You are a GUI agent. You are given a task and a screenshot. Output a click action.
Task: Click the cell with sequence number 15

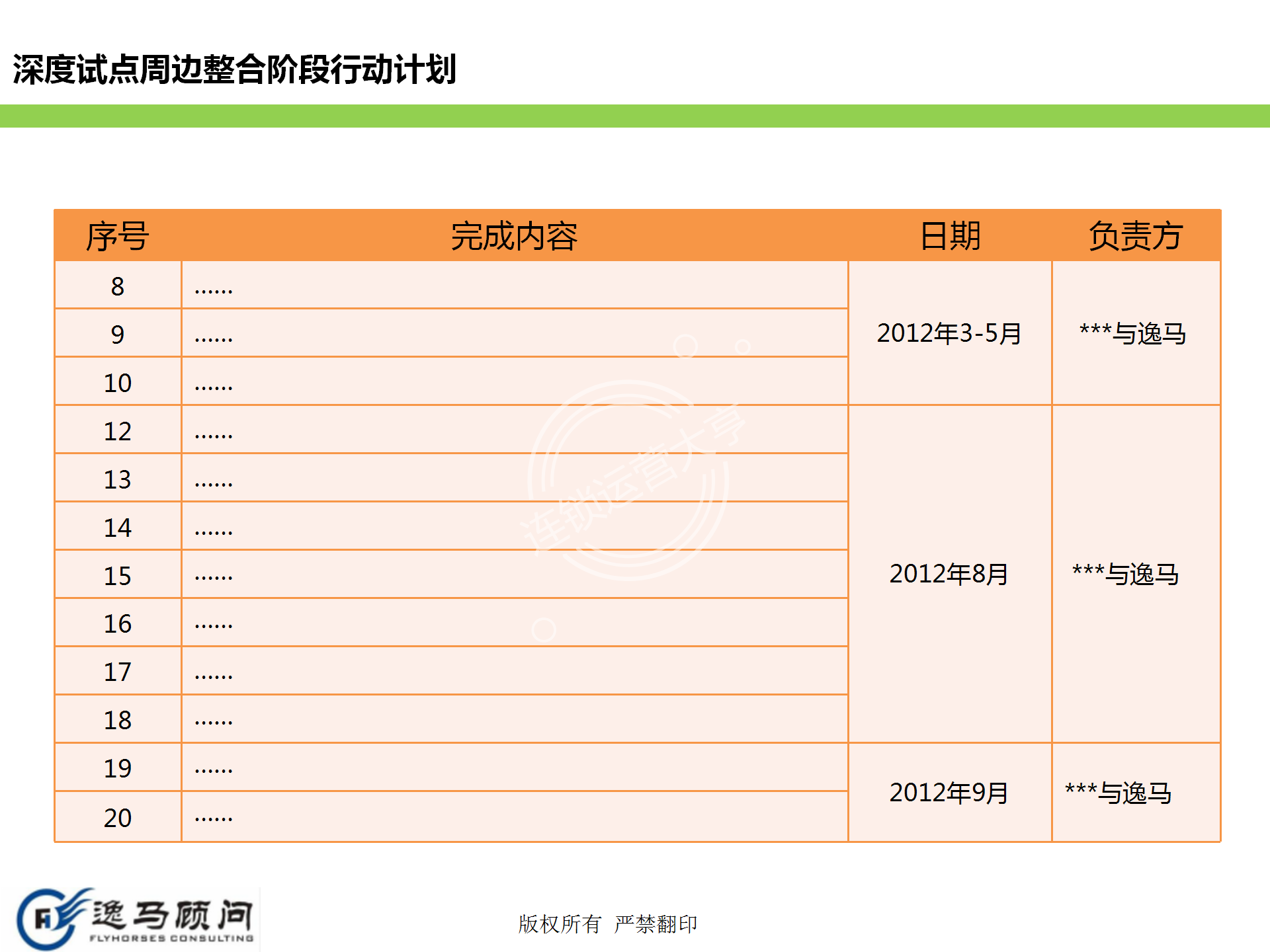pos(118,576)
